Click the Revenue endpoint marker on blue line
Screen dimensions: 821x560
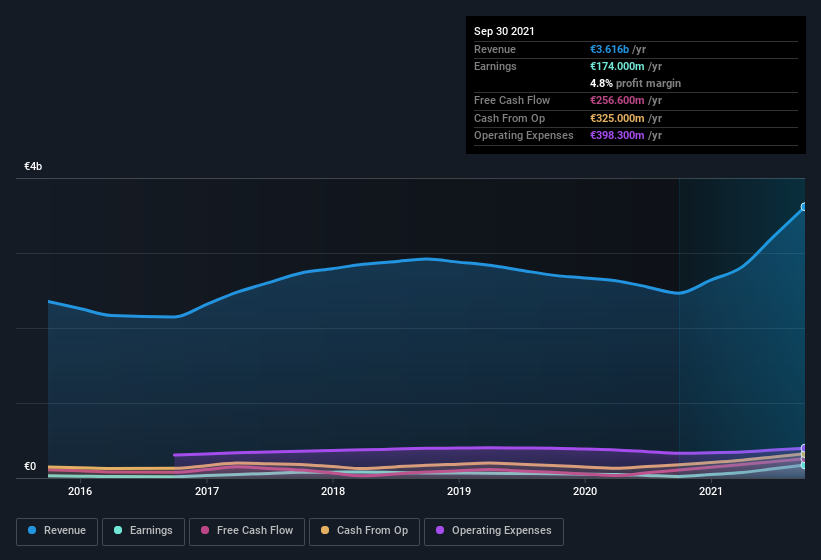(x=804, y=207)
